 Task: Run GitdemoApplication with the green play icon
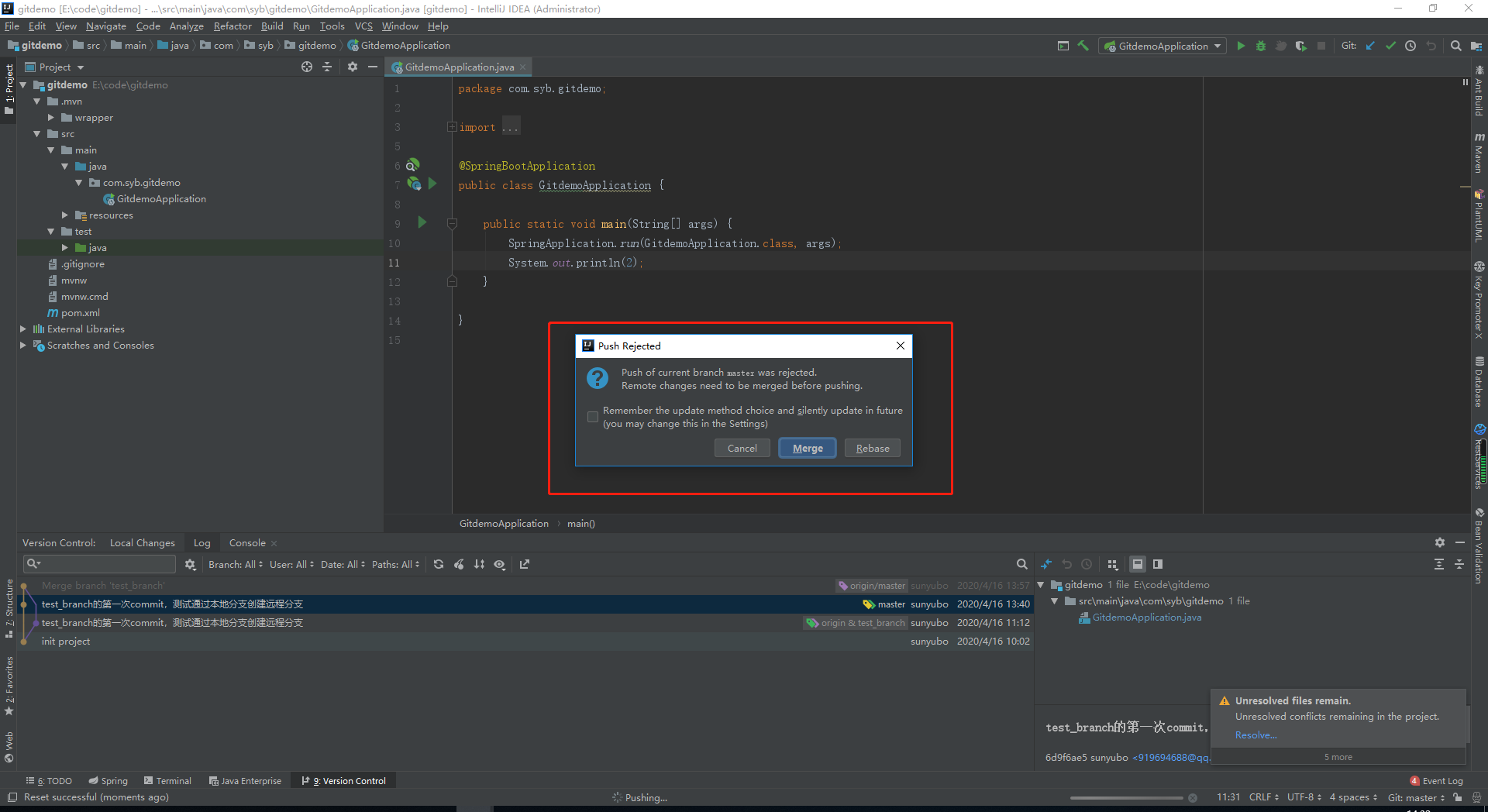point(1241,46)
